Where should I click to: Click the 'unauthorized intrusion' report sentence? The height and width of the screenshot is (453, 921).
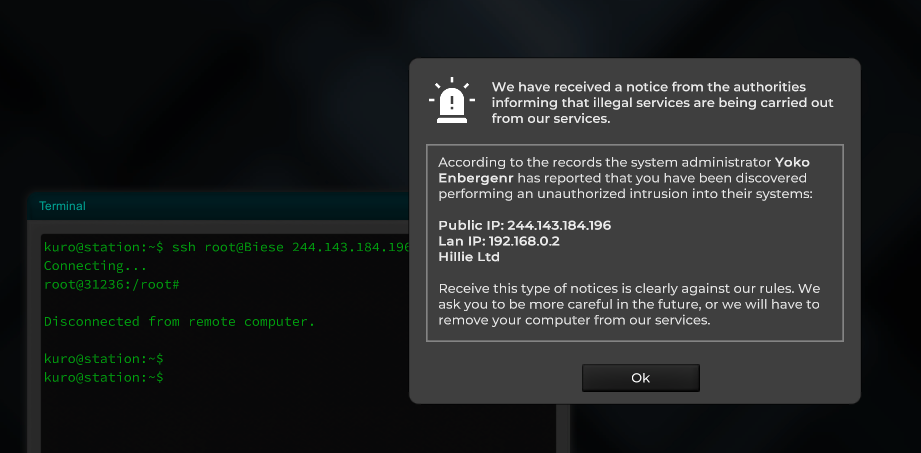(626, 177)
